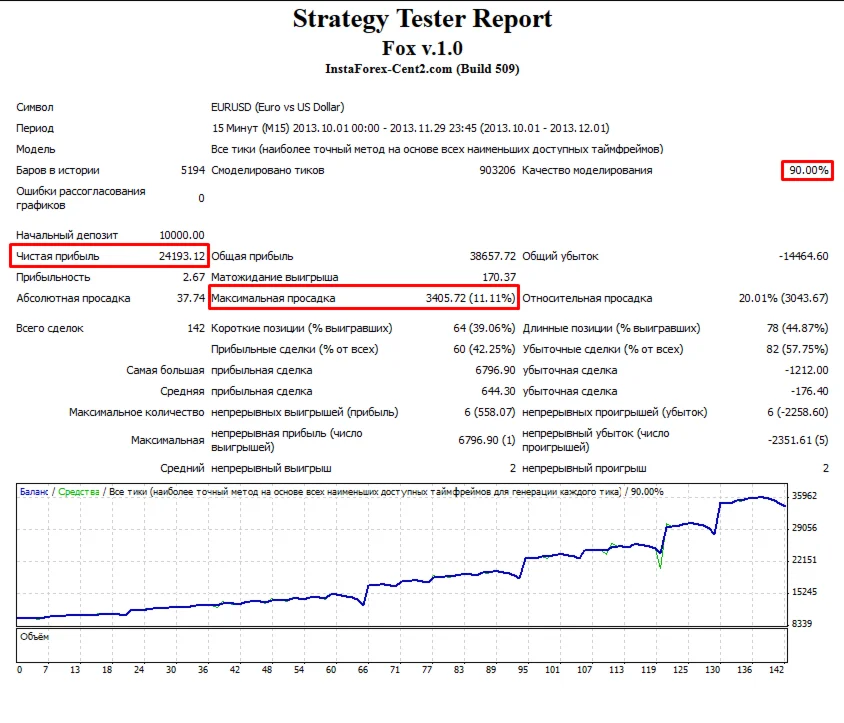Click the 142 x-axis trade number
Image resolution: width=844 pixels, height=723 pixels.
pos(776,670)
